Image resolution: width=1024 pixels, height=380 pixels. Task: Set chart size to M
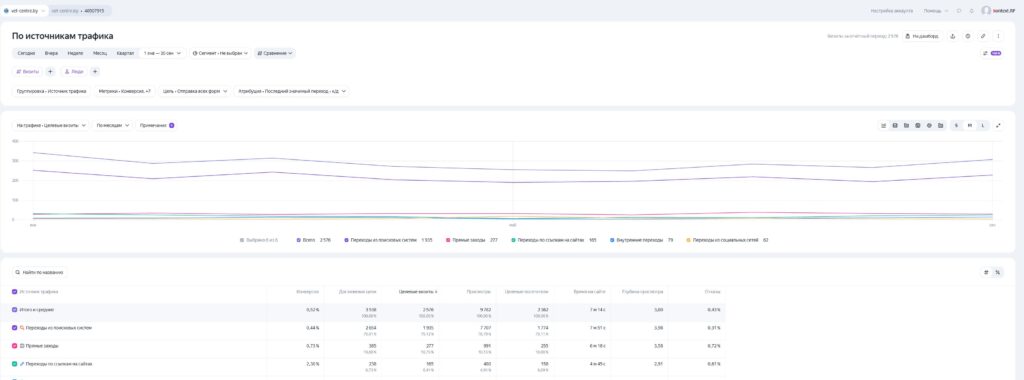point(970,125)
